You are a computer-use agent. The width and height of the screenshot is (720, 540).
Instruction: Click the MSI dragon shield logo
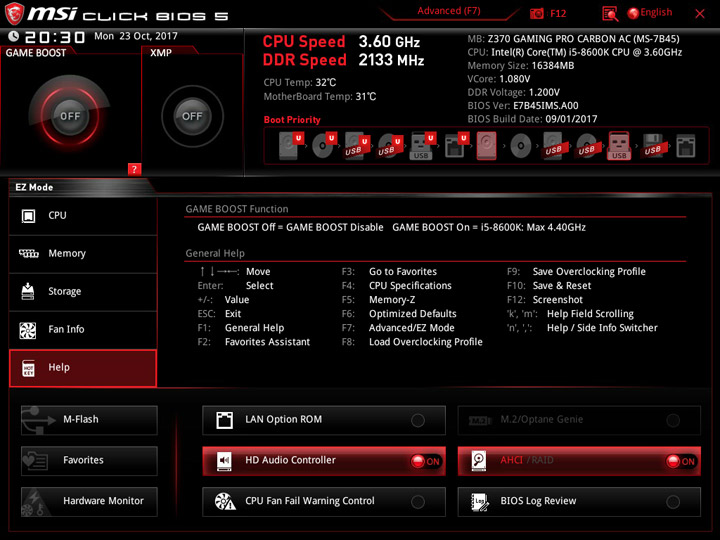click(14, 13)
